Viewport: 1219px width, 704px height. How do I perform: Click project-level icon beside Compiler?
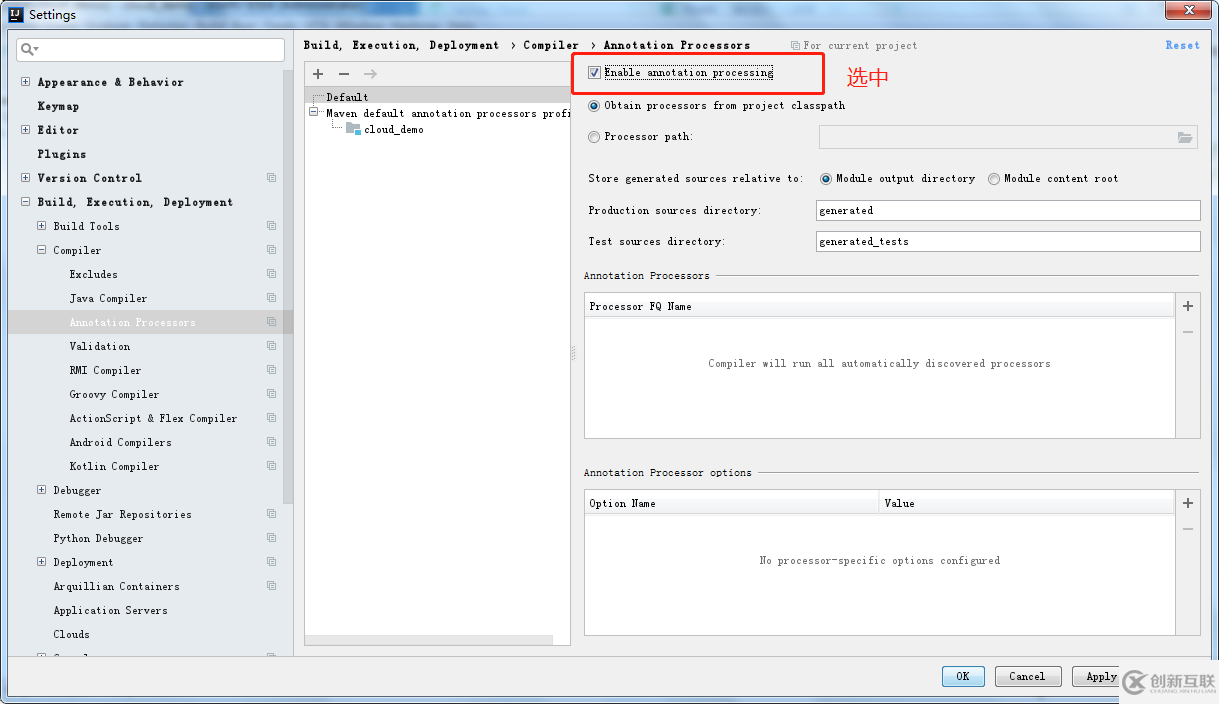click(271, 250)
